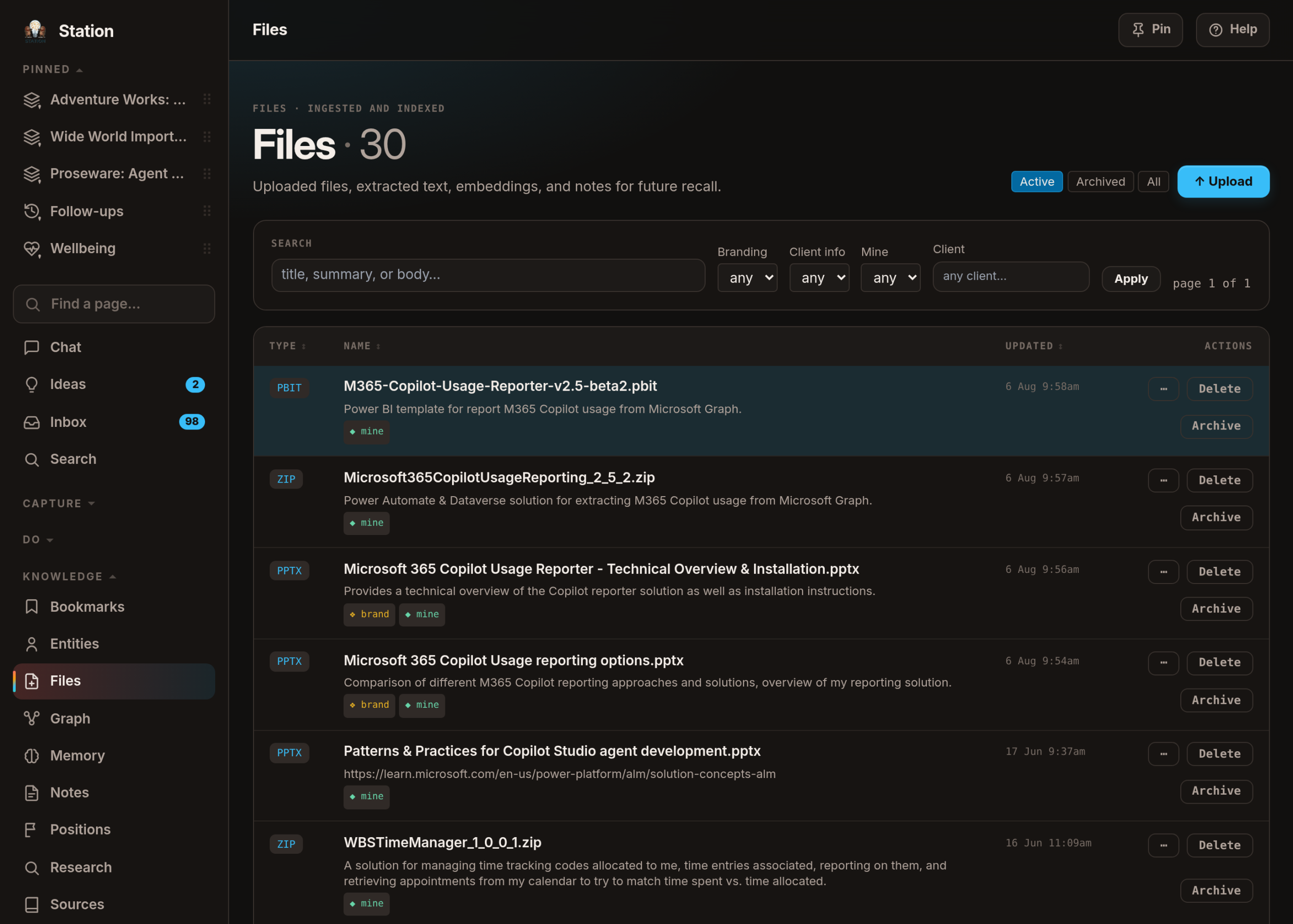The image size is (1293, 924).
Task: Click the any client input field
Action: 1011,276
